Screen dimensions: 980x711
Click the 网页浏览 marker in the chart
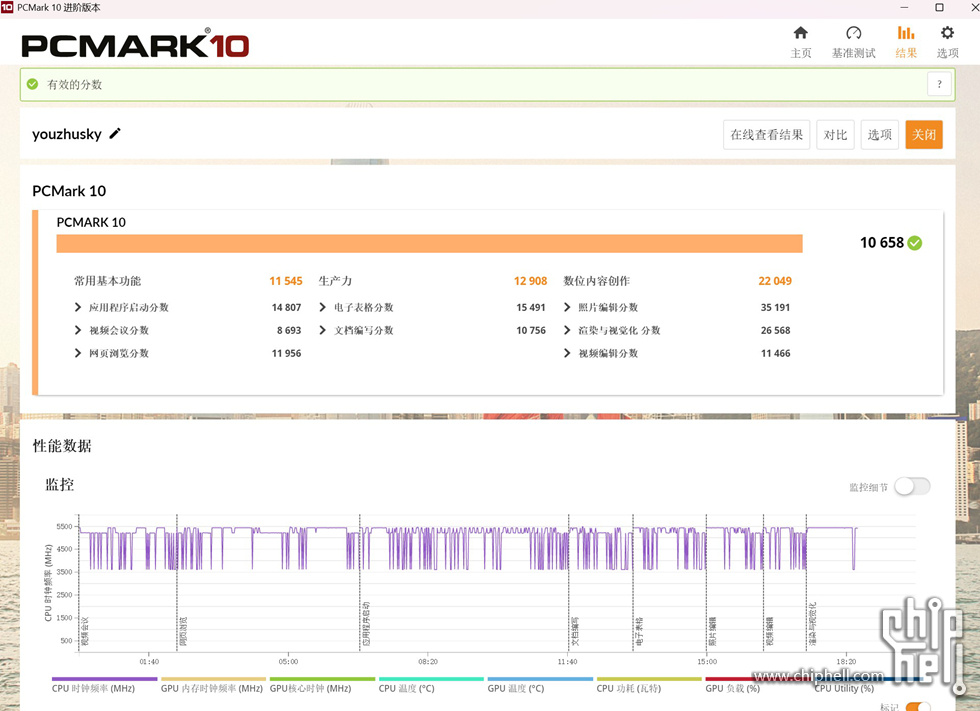point(183,631)
